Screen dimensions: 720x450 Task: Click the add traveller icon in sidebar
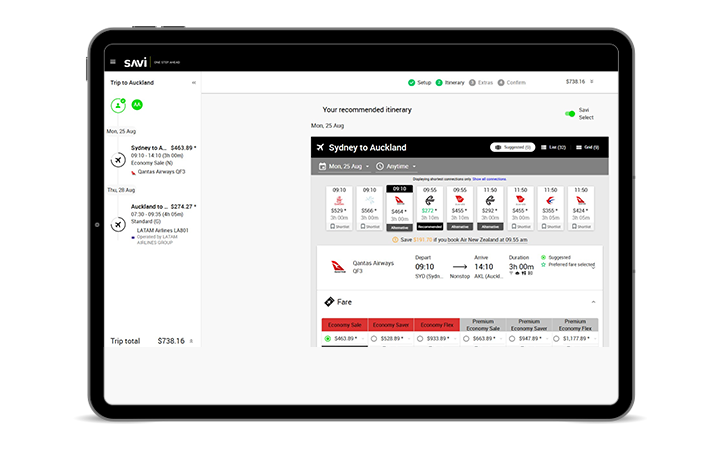118,104
